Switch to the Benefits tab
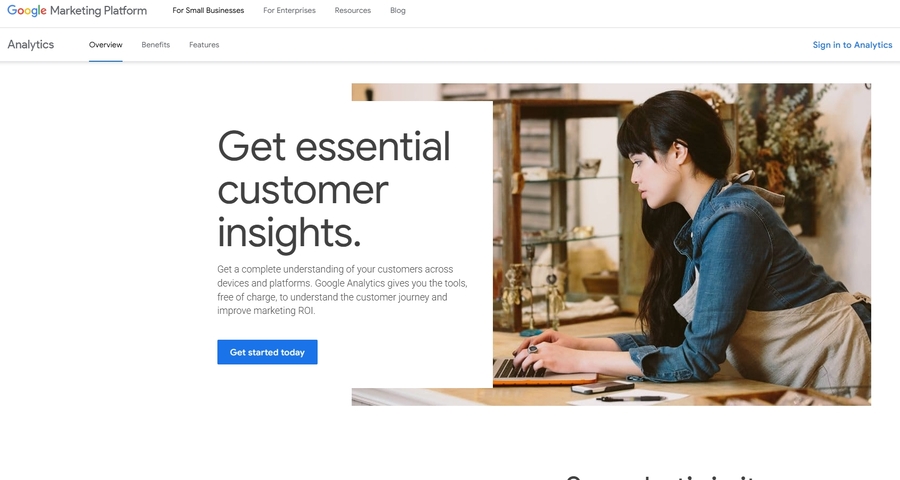The image size is (900, 480). tap(156, 45)
